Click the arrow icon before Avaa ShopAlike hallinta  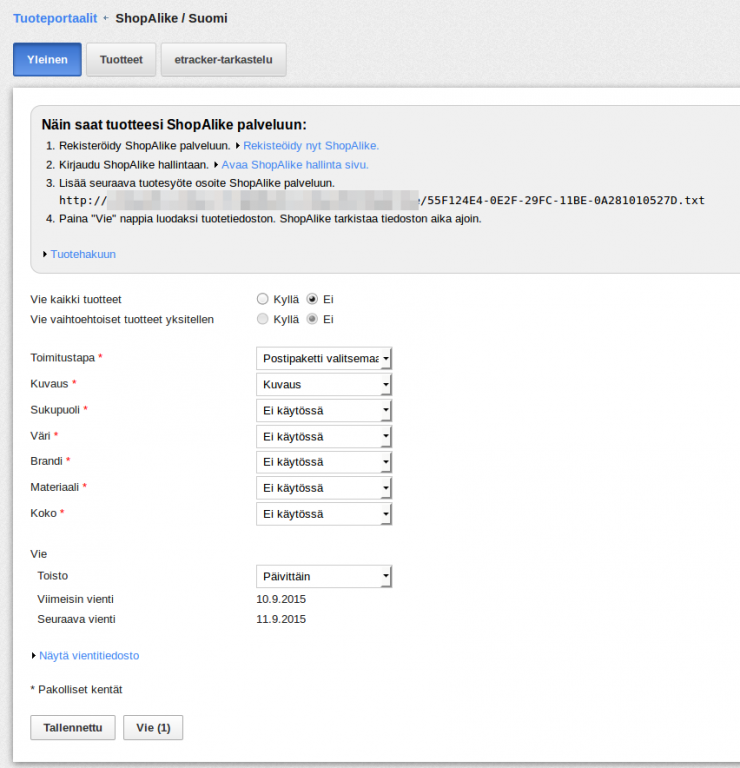point(216,165)
